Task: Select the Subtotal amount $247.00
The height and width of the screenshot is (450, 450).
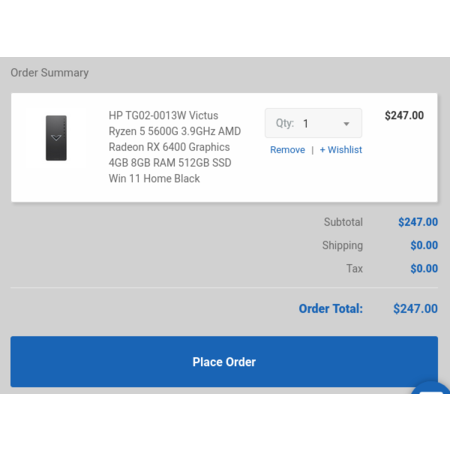Action: [418, 222]
